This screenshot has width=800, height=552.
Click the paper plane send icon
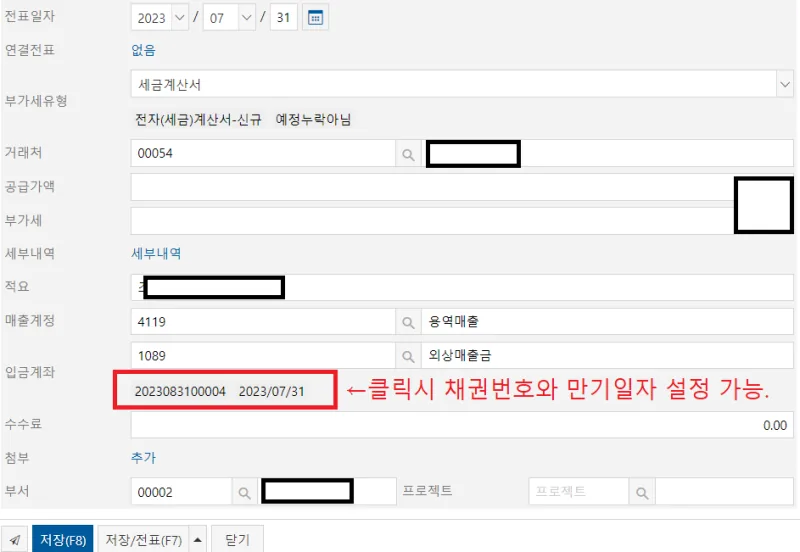pos(15,539)
